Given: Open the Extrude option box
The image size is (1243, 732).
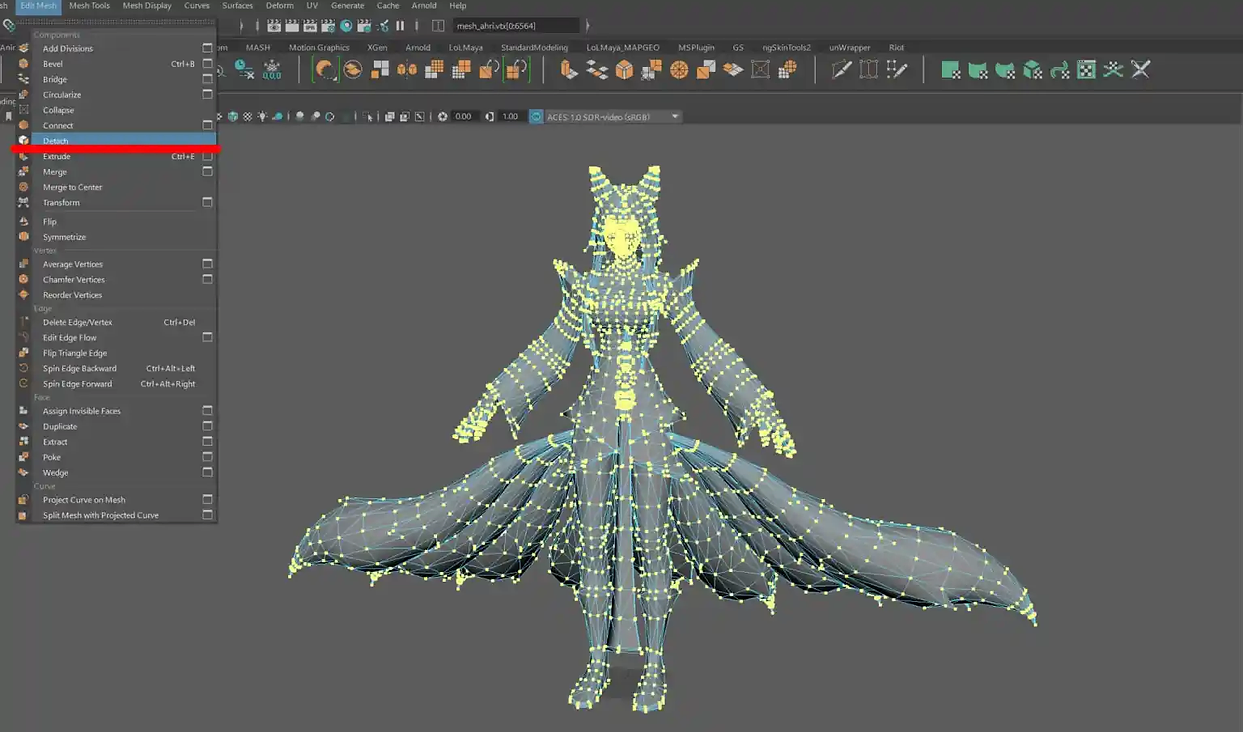Looking at the screenshot, I should [x=207, y=157].
